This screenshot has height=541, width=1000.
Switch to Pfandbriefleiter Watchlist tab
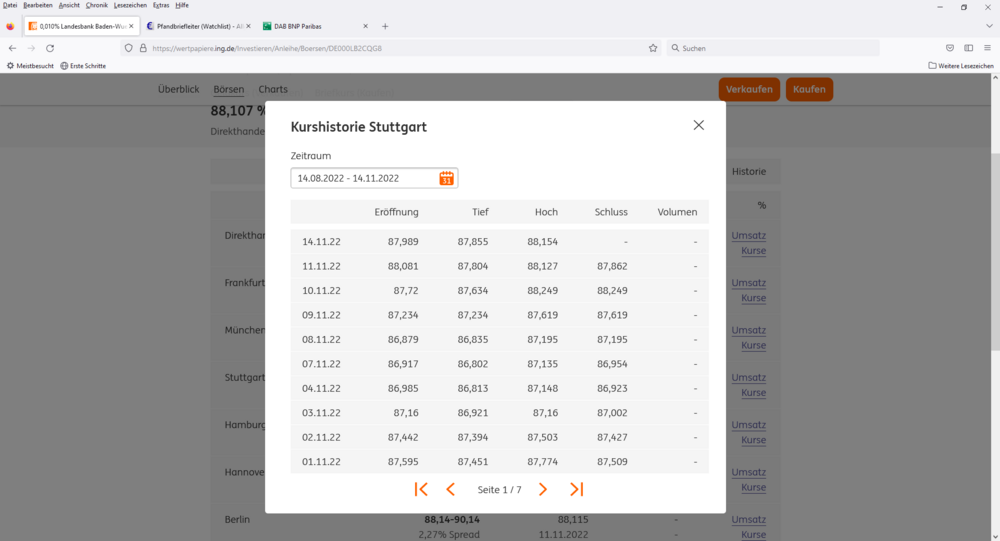point(195,26)
